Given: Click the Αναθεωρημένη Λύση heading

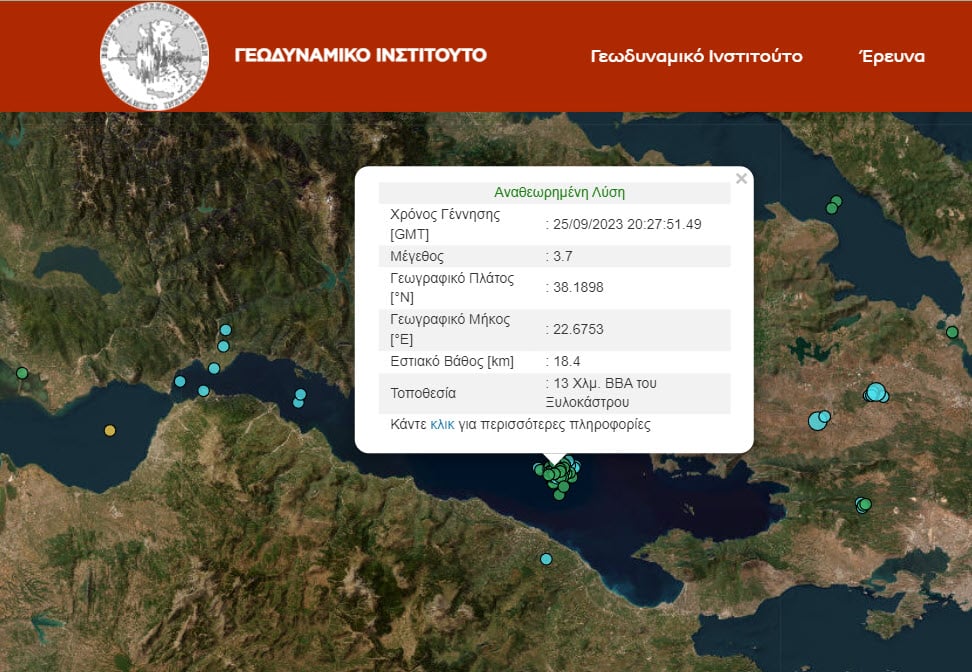Looking at the screenshot, I should 559,192.
